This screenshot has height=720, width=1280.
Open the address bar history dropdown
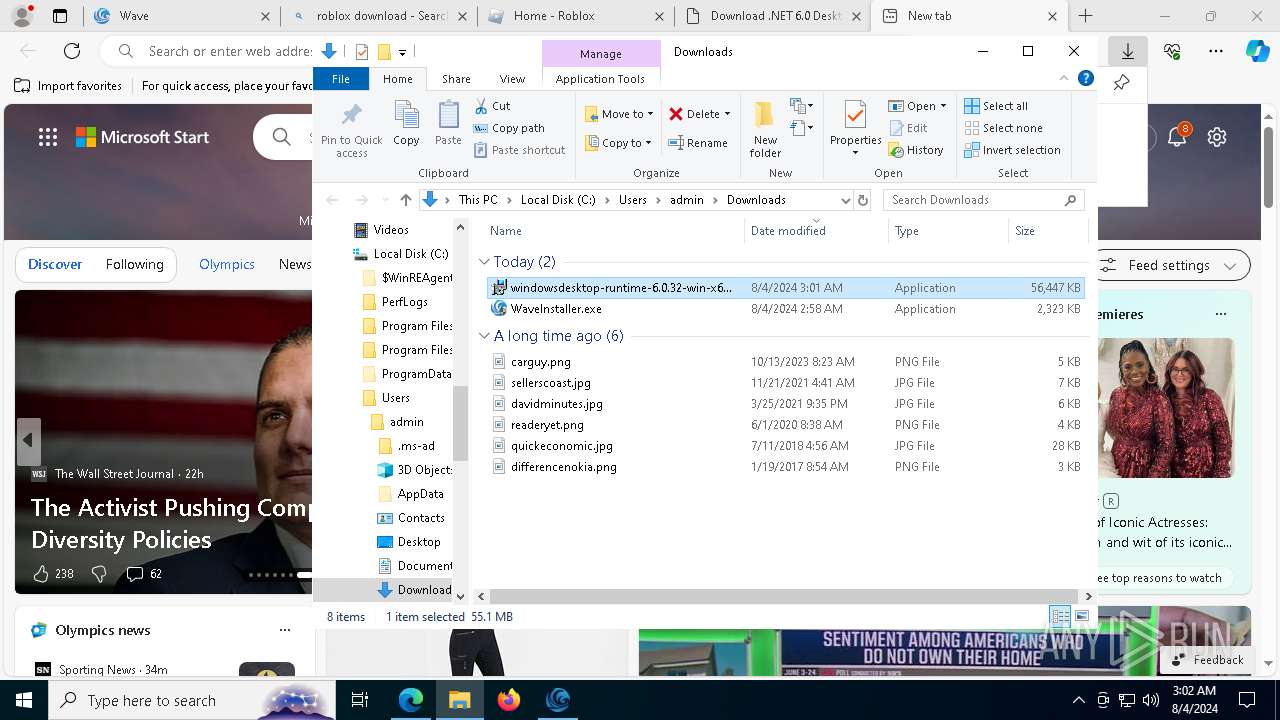pyautogui.click(x=846, y=200)
